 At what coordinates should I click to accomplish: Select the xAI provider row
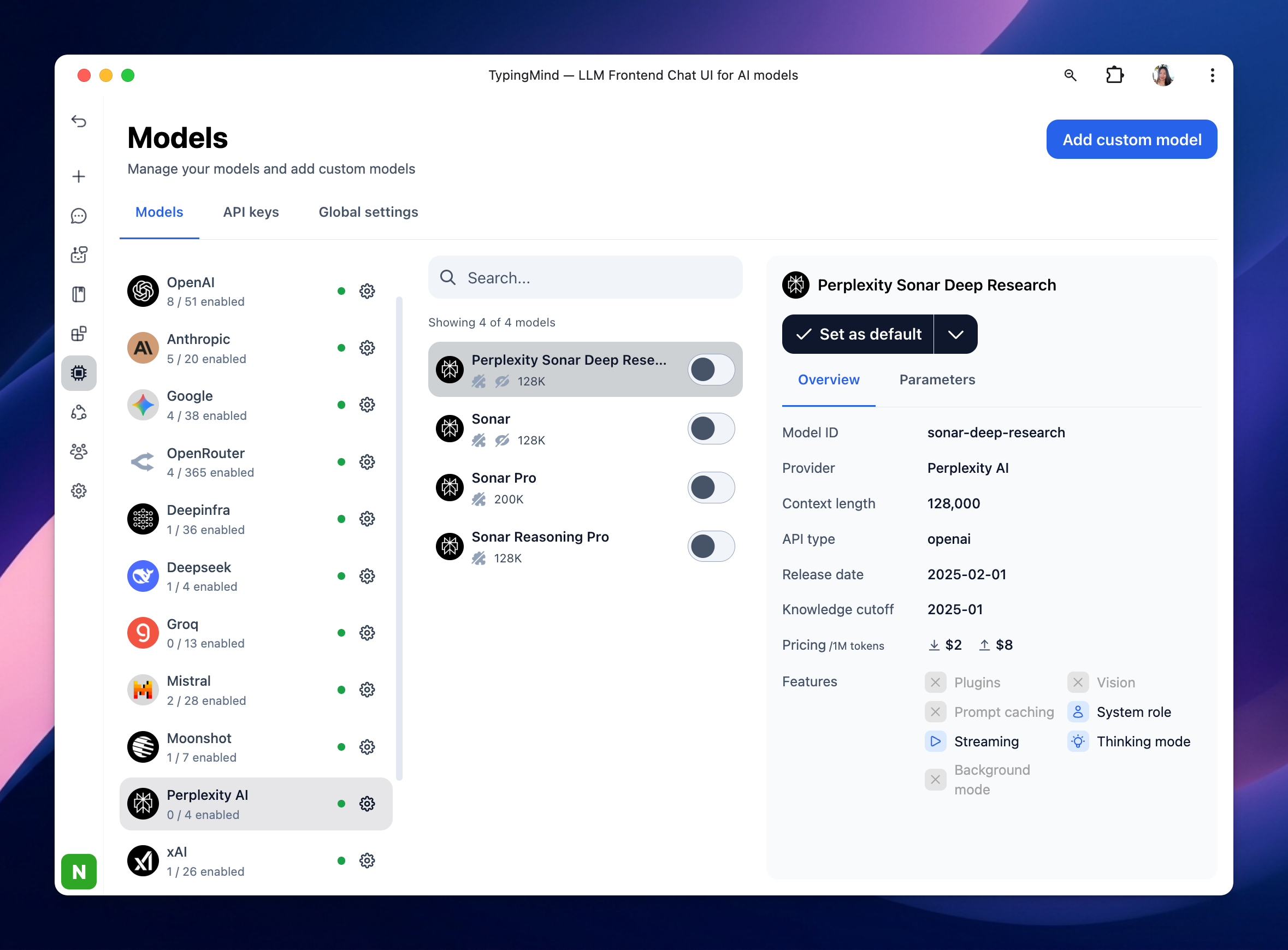point(256,862)
